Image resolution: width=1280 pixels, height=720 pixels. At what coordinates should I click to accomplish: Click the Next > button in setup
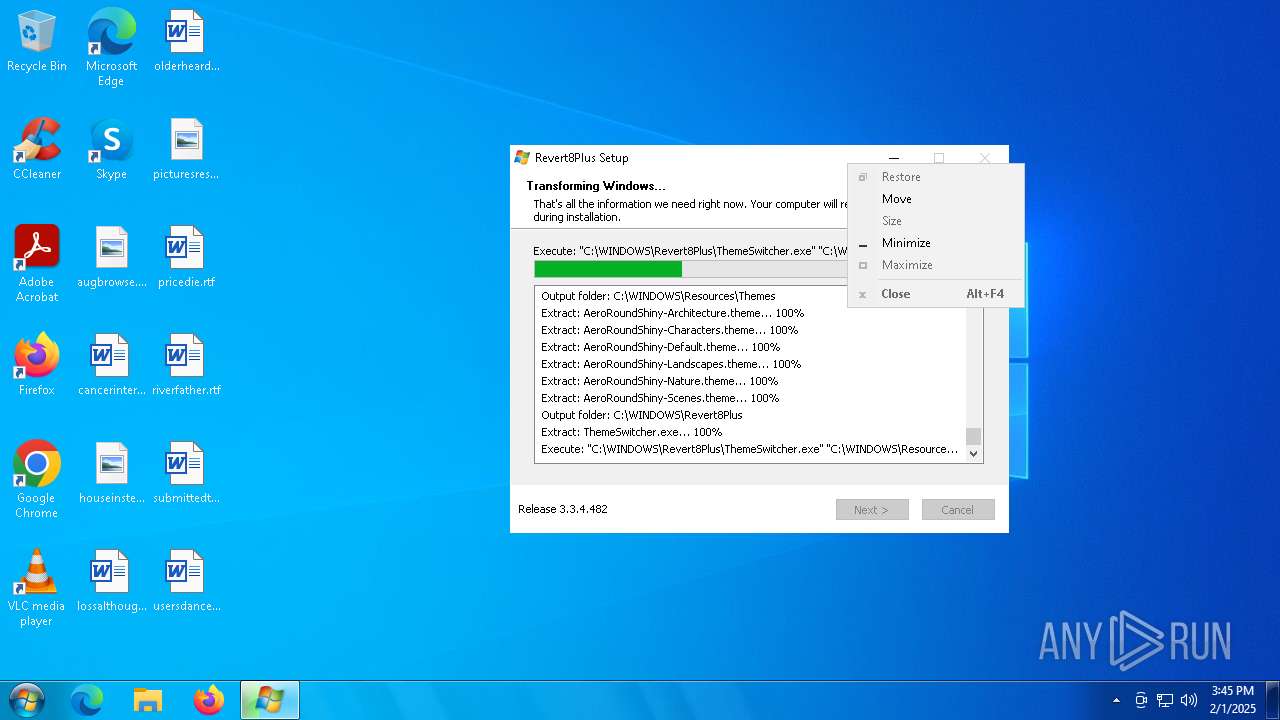872,510
